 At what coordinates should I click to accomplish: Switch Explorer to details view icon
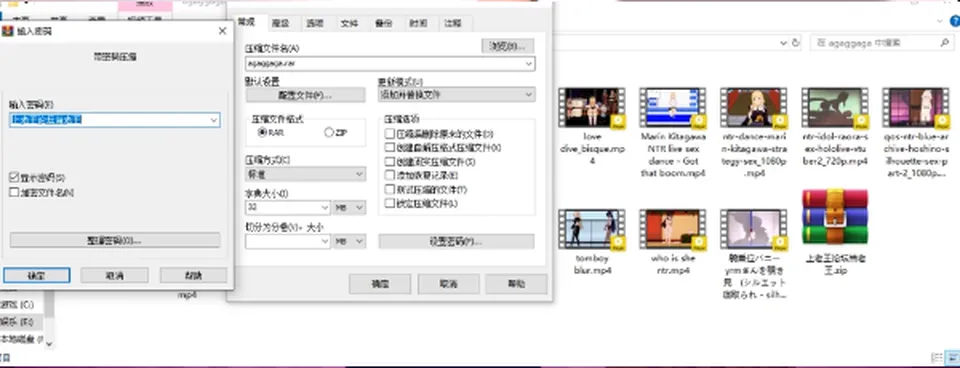[937, 358]
